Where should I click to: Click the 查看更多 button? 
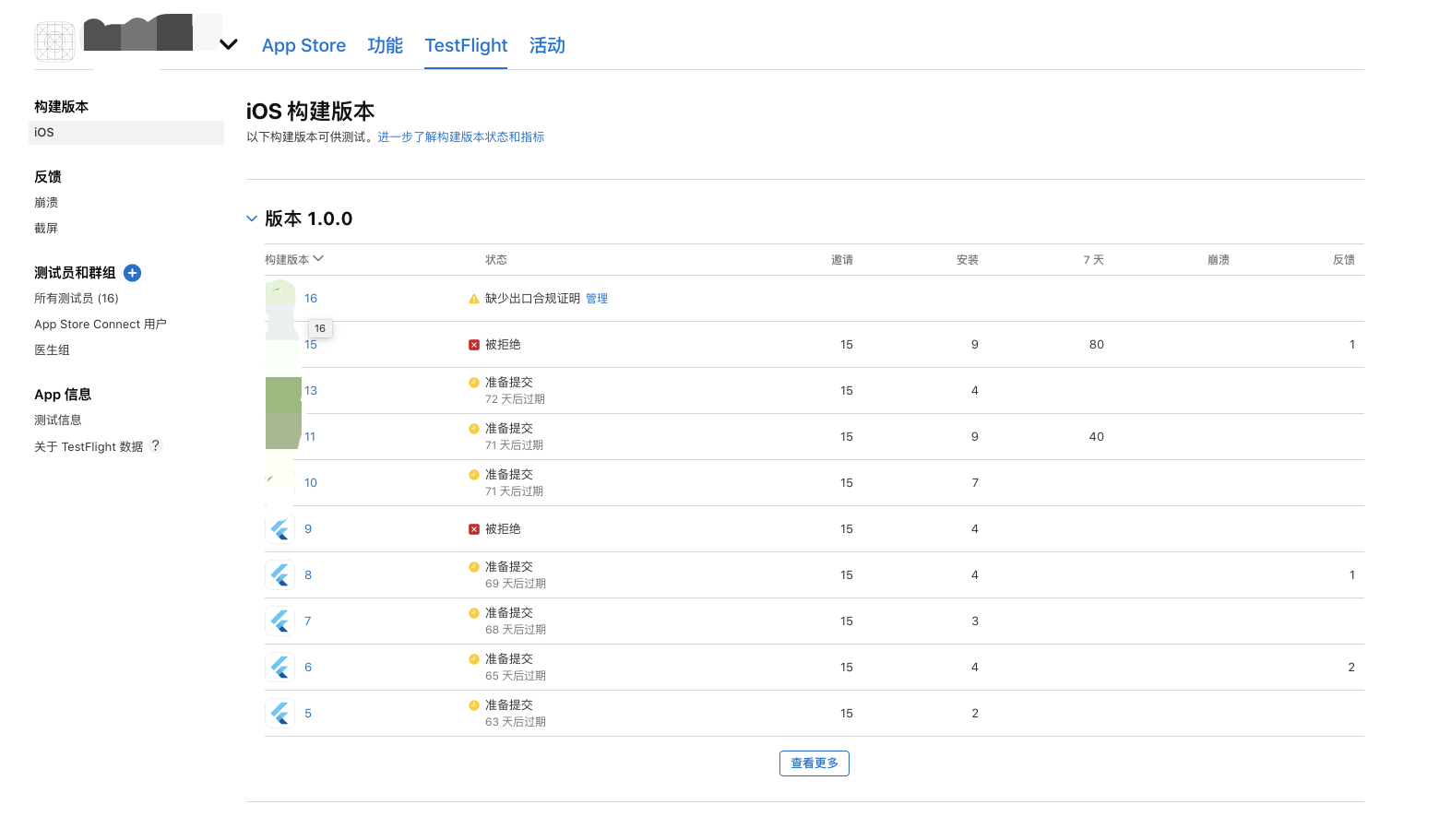(815, 763)
